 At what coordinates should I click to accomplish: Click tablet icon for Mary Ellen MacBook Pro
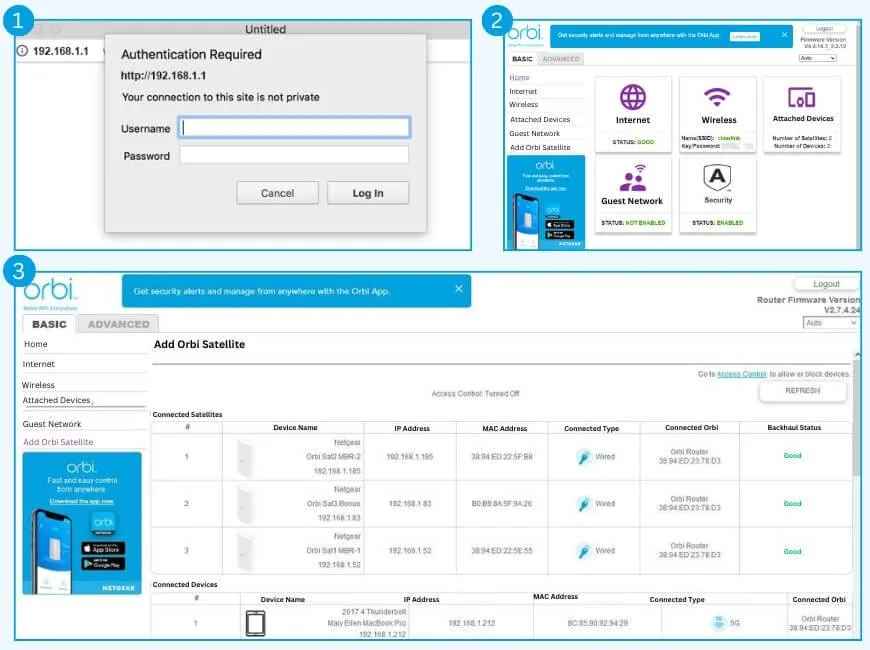255,623
